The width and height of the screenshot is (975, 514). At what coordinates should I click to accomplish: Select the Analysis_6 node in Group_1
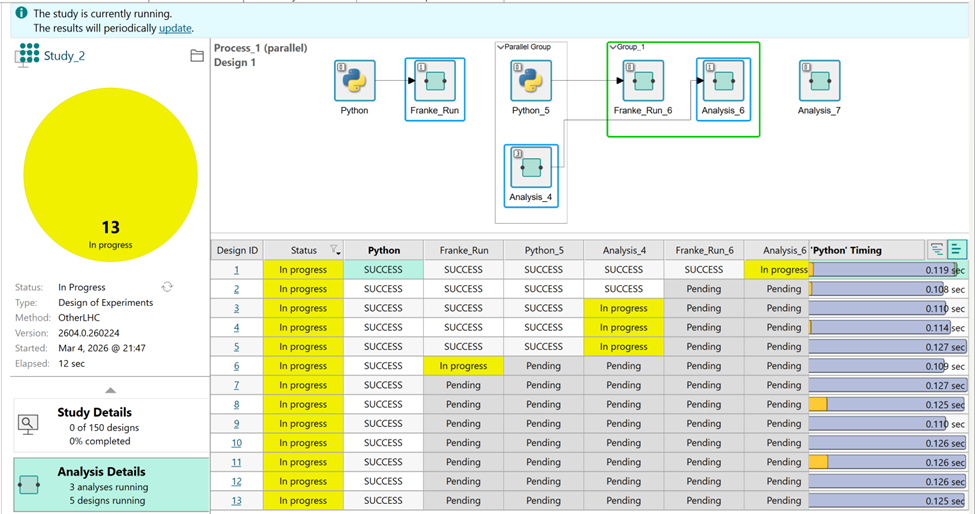(x=723, y=81)
